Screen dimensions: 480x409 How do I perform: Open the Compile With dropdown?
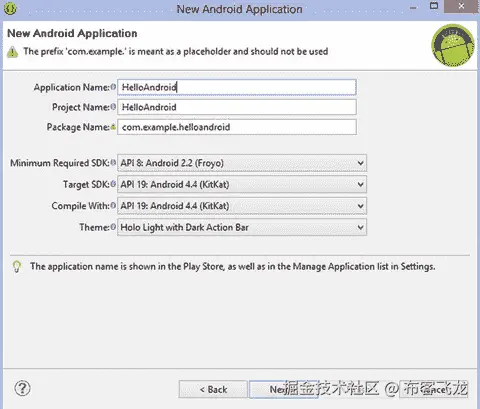coord(242,206)
